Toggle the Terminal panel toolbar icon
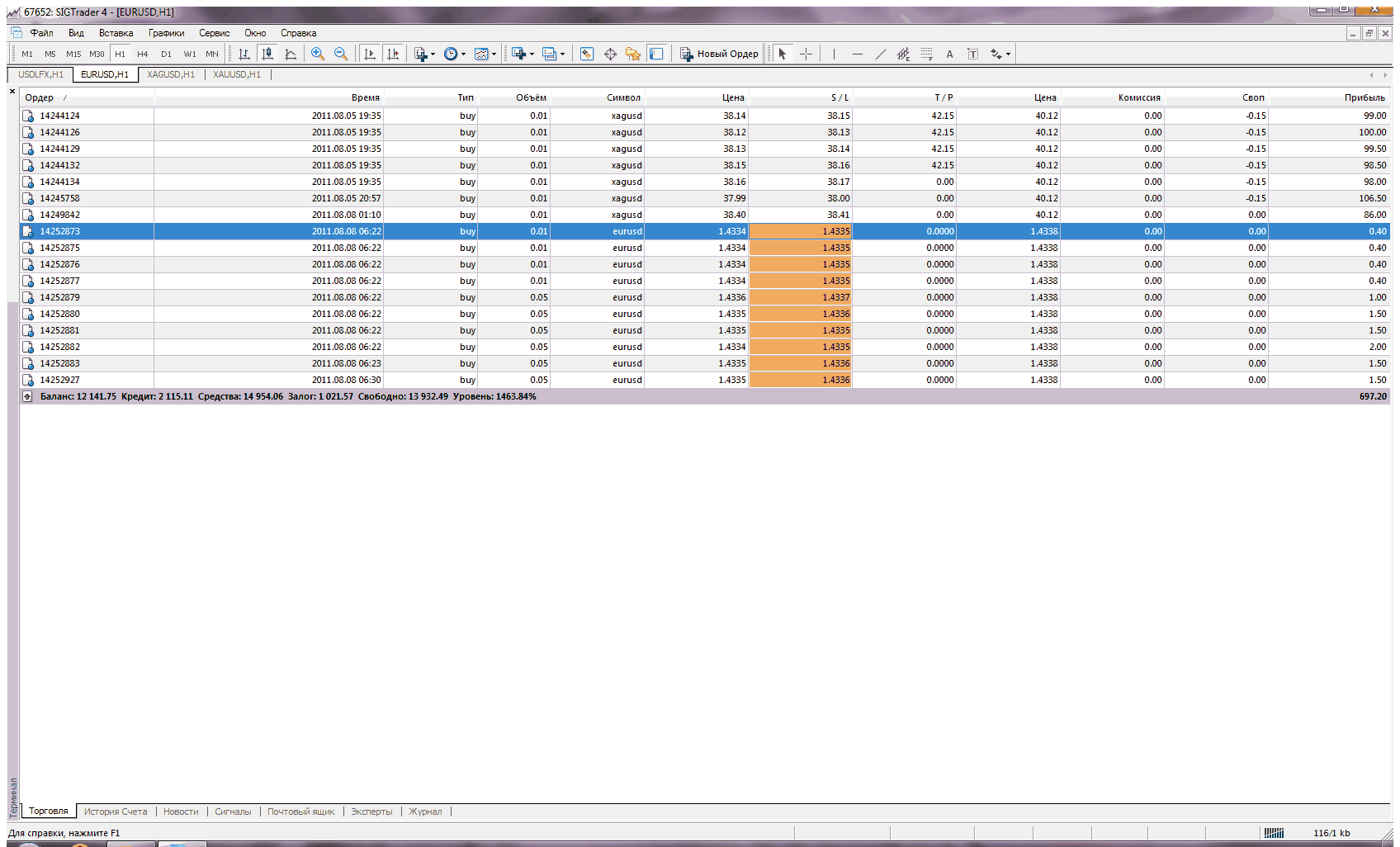This screenshot has width=1400, height=847. pyautogui.click(x=656, y=54)
